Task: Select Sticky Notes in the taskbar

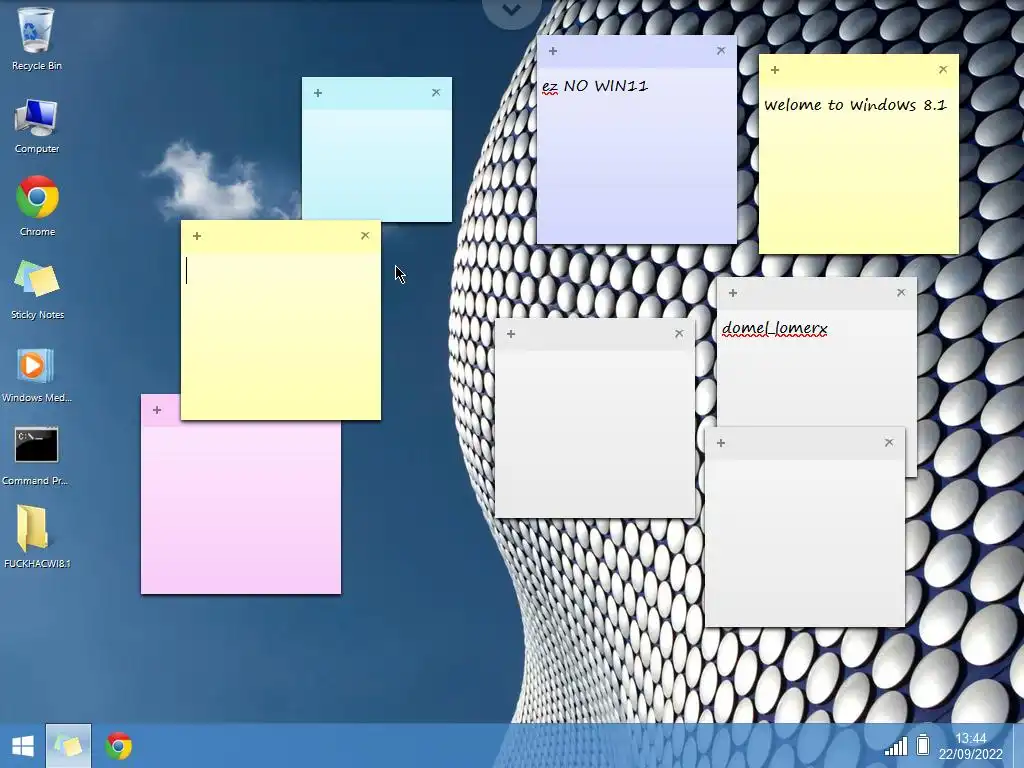Action: point(69,746)
